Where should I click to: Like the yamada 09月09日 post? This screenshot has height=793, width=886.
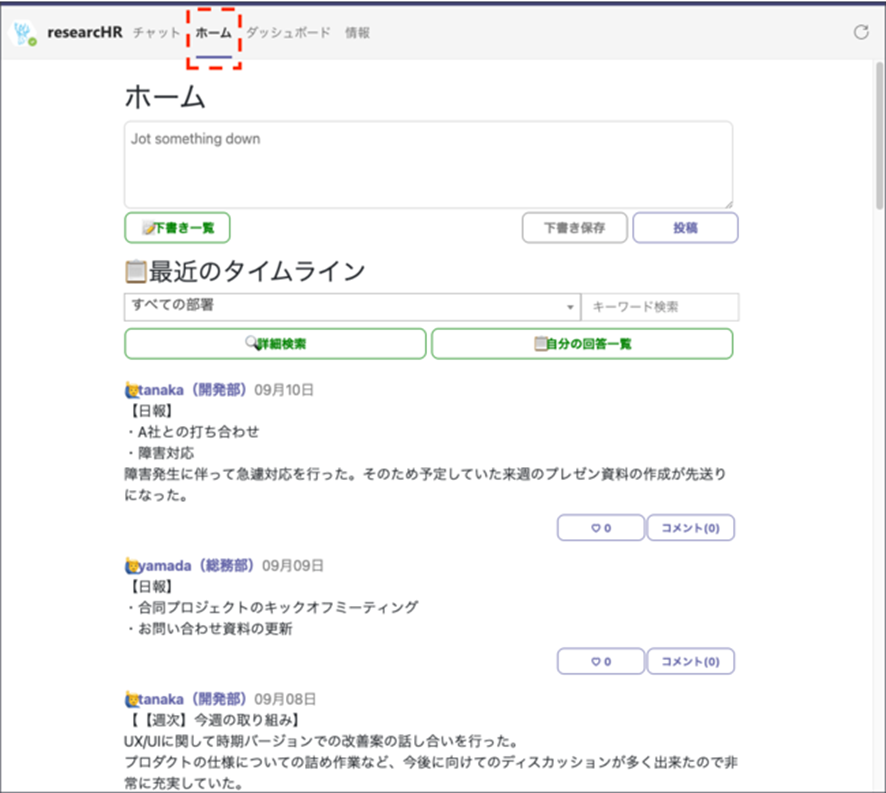click(x=601, y=661)
